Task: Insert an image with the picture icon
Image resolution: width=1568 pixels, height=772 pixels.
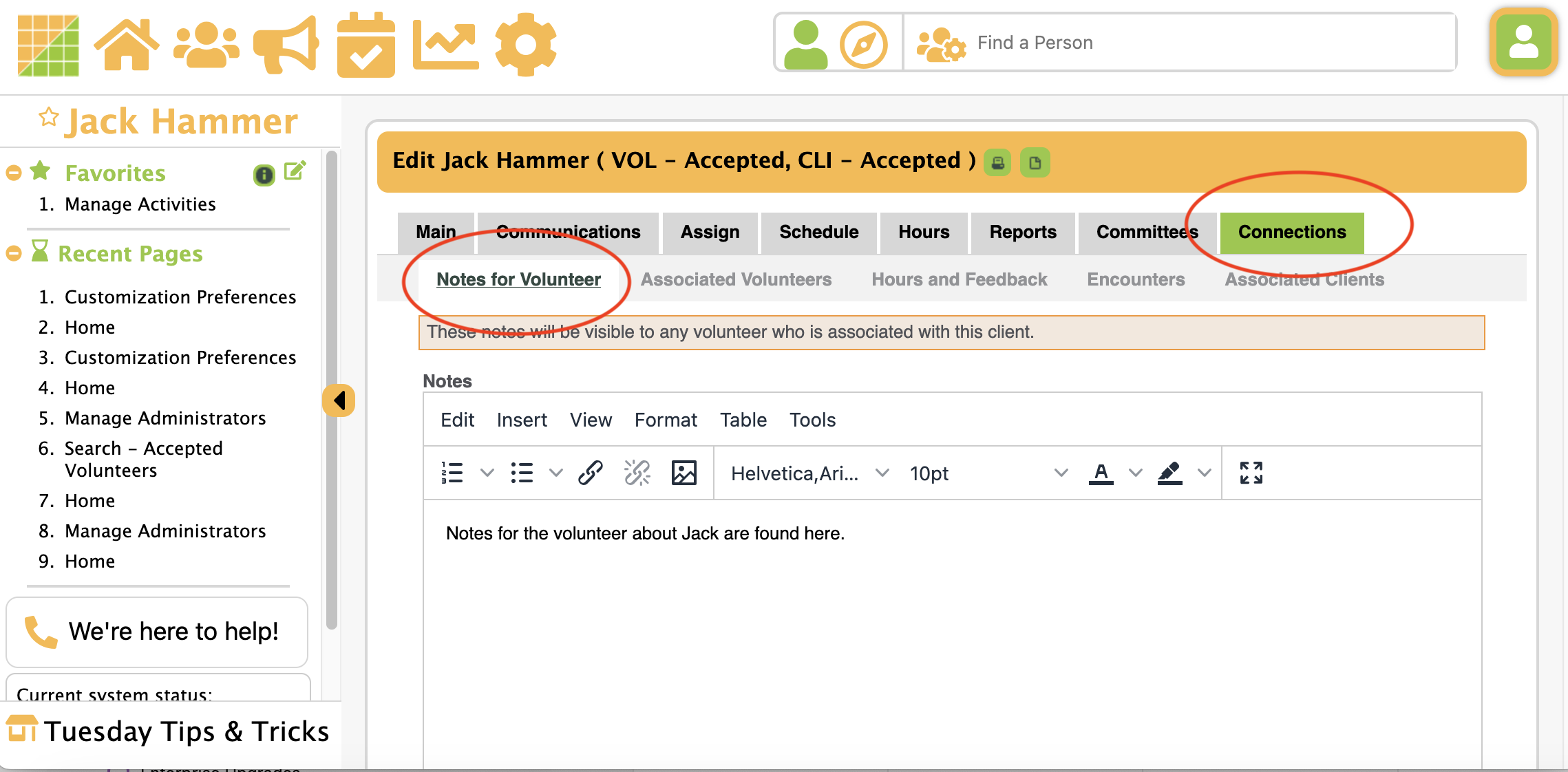Action: (x=684, y=473)
